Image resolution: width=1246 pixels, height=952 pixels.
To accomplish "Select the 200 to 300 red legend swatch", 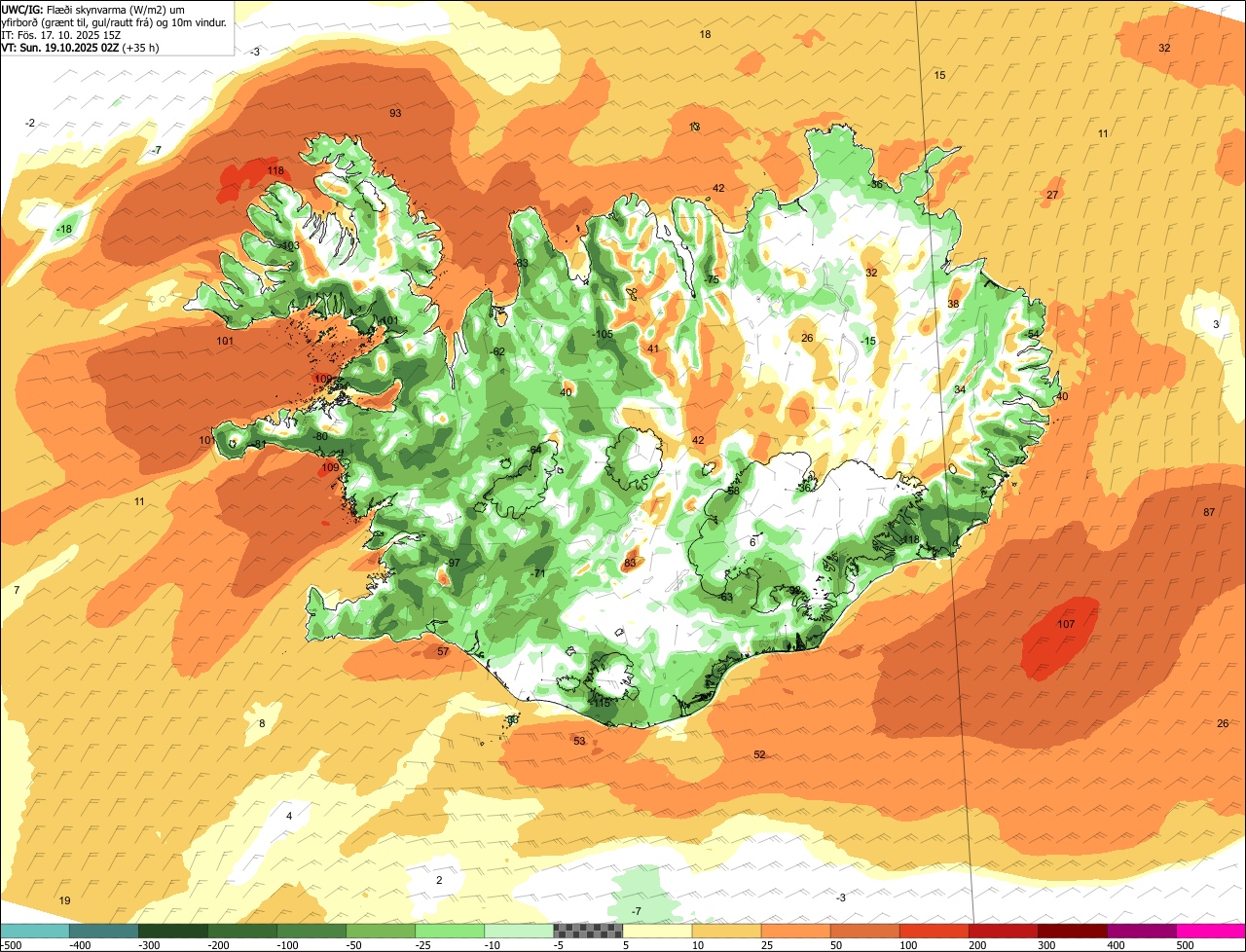I will (1003, 931).
